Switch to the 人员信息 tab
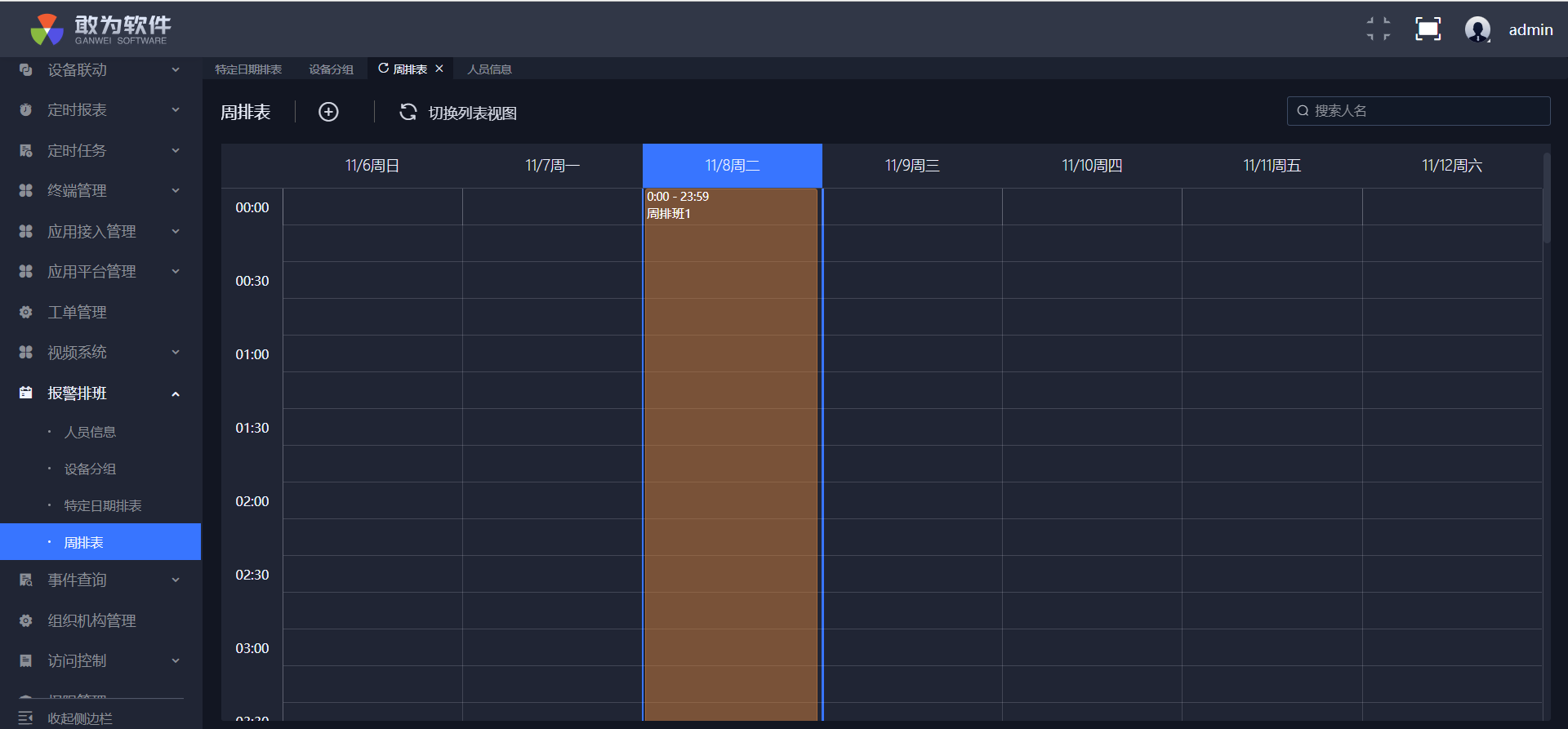Viewport: 1568px width, 729px height. (x=489, y=69)
